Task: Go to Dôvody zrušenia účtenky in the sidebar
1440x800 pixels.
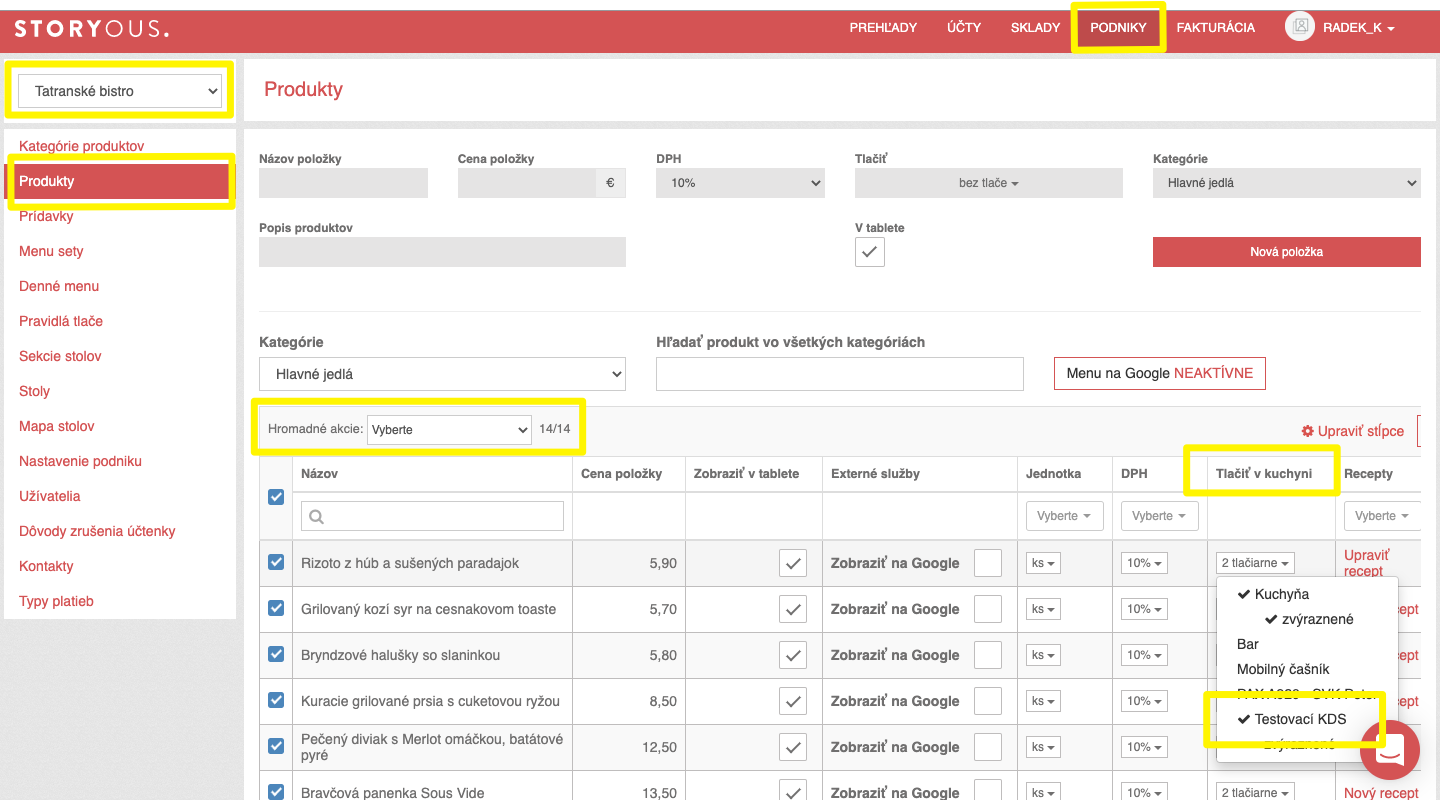Action: pyautogui.click(x=97, y=531)
